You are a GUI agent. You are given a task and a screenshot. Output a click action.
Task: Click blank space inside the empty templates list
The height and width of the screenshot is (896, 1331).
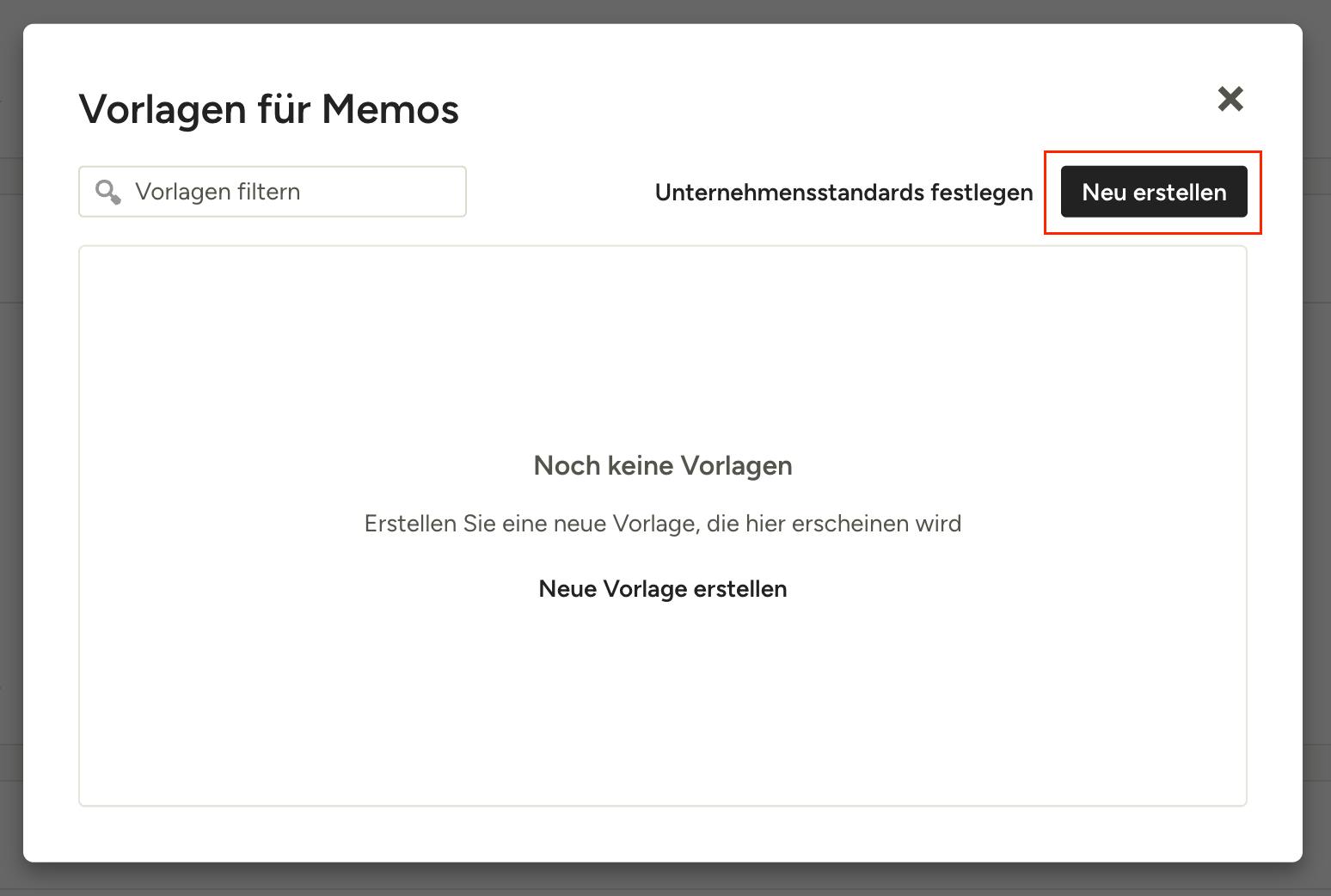point(663,344)
